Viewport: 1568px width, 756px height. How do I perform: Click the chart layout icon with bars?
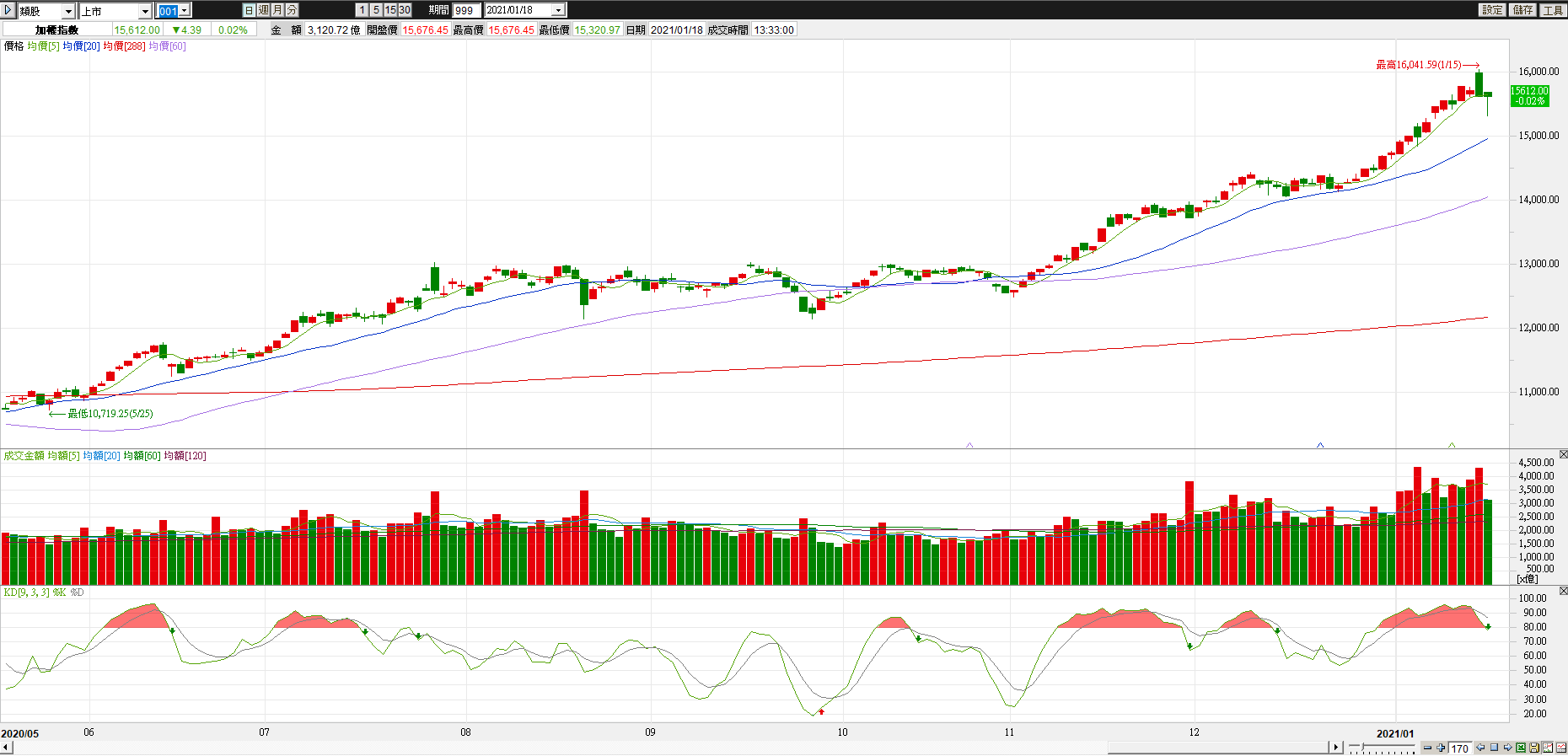pos(1548,748)
